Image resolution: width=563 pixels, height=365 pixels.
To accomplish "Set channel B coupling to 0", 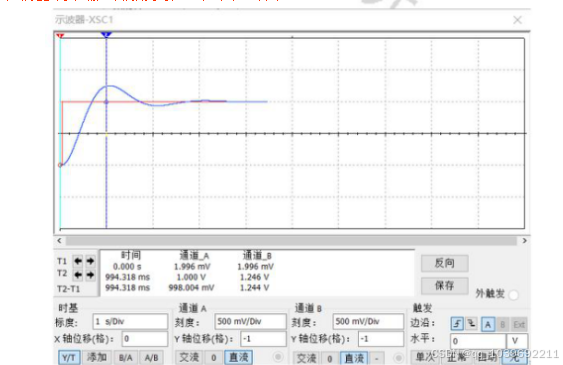I will (x=330, y=358).
